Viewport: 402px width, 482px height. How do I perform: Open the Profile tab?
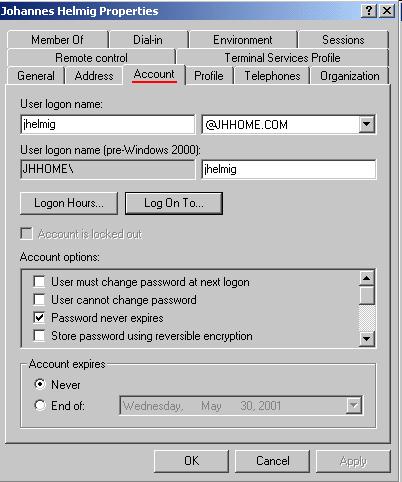pos(209,76)
